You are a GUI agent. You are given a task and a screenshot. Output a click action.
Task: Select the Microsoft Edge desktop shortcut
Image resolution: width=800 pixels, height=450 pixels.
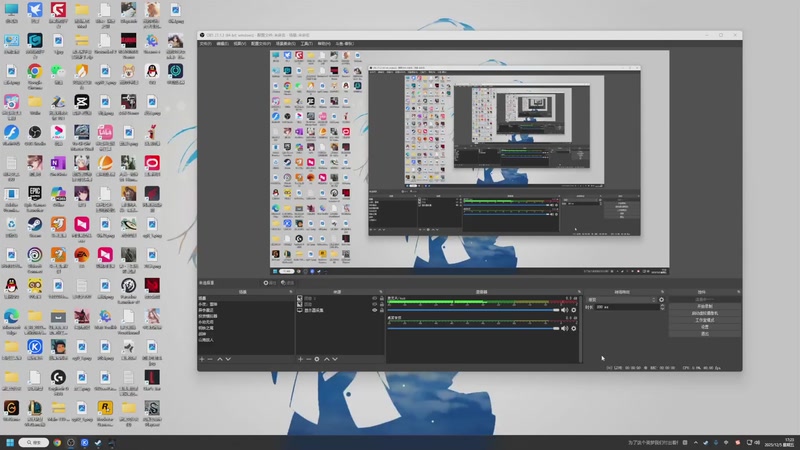(x=11, y=321)
